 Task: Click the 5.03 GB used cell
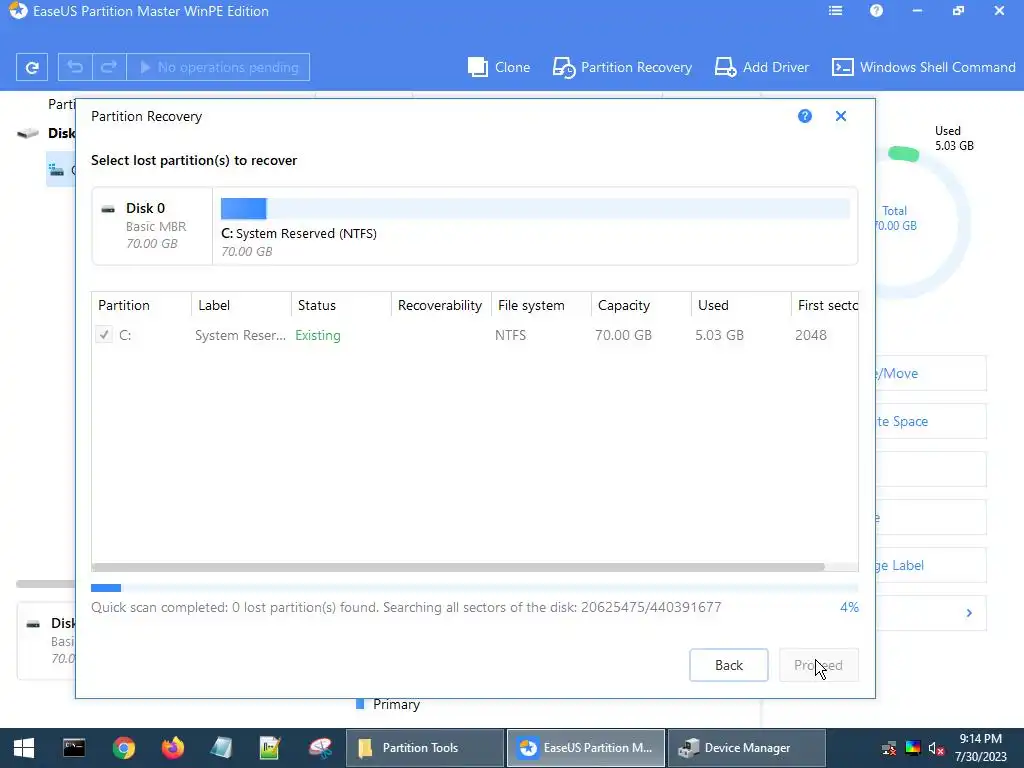[x=719, y=335]
